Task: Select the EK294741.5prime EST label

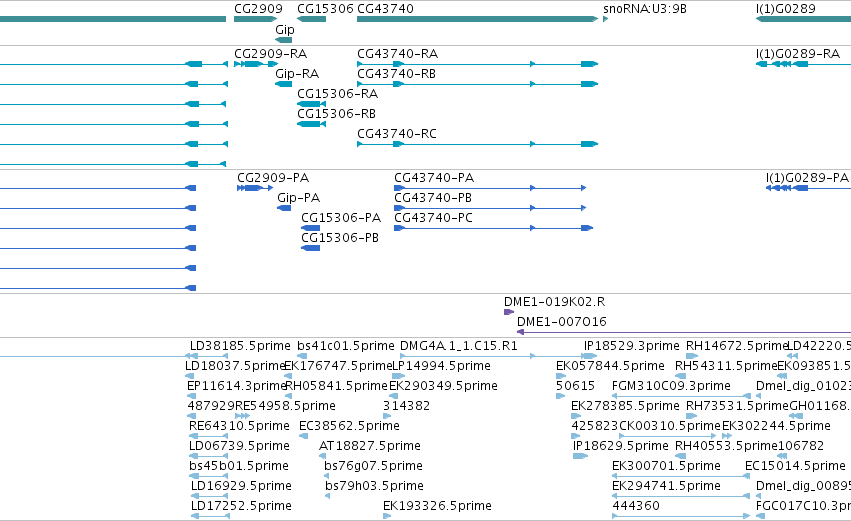Action: coord(666,486)
